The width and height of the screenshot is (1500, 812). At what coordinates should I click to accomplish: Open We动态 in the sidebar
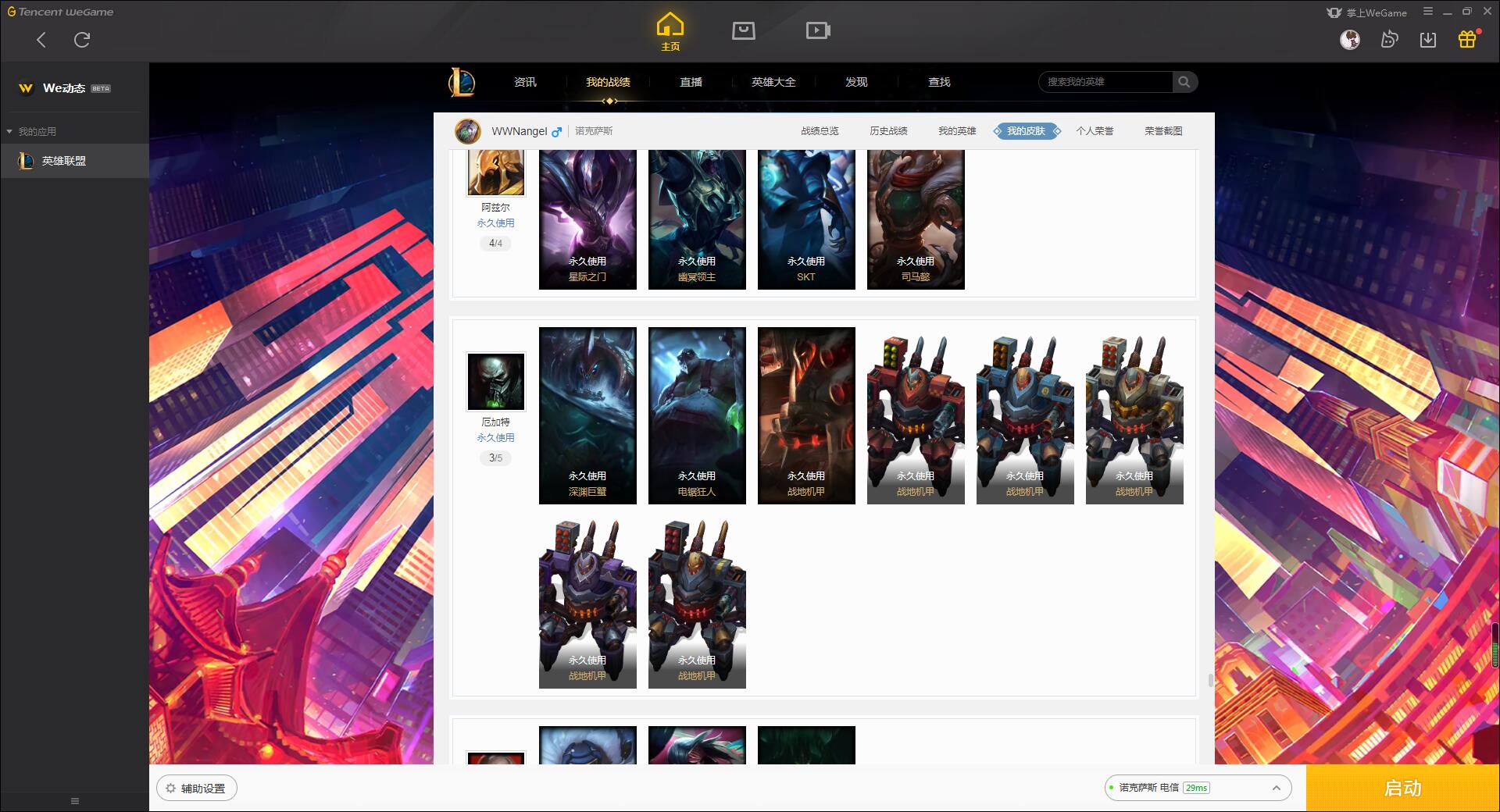point(64,88)
